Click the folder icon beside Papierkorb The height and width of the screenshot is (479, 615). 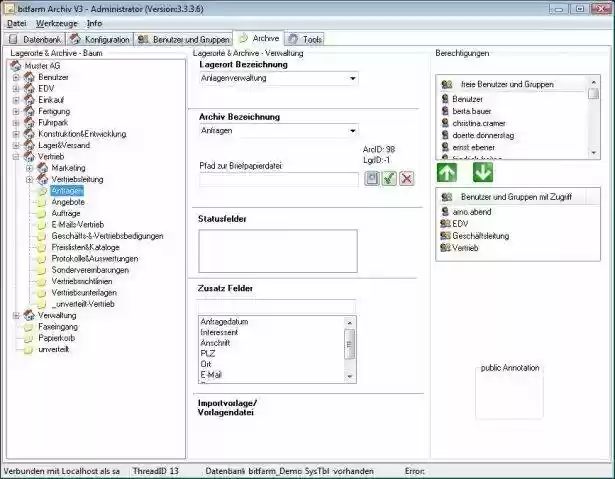click(x=28, y=338)
